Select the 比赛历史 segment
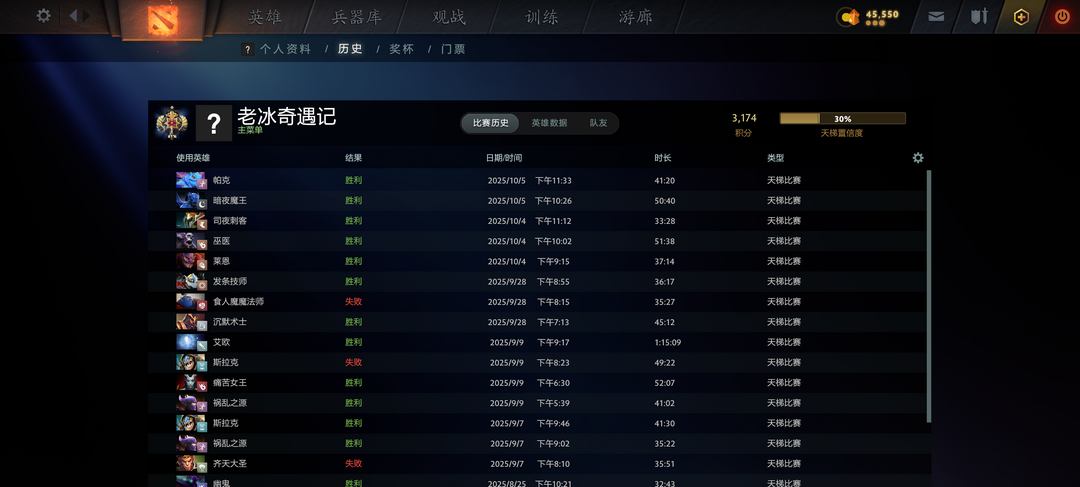This screenshot has height=487, width=1080. pos(490,123)
